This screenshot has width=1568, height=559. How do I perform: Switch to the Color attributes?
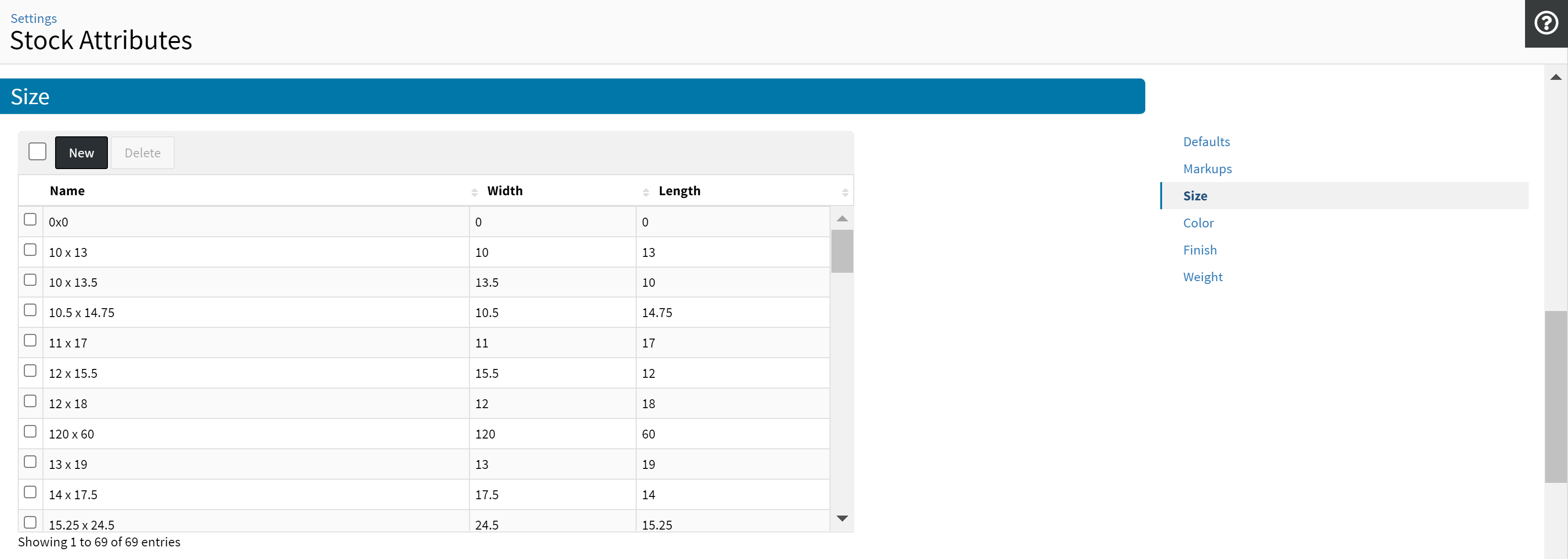click(1198, 223)
